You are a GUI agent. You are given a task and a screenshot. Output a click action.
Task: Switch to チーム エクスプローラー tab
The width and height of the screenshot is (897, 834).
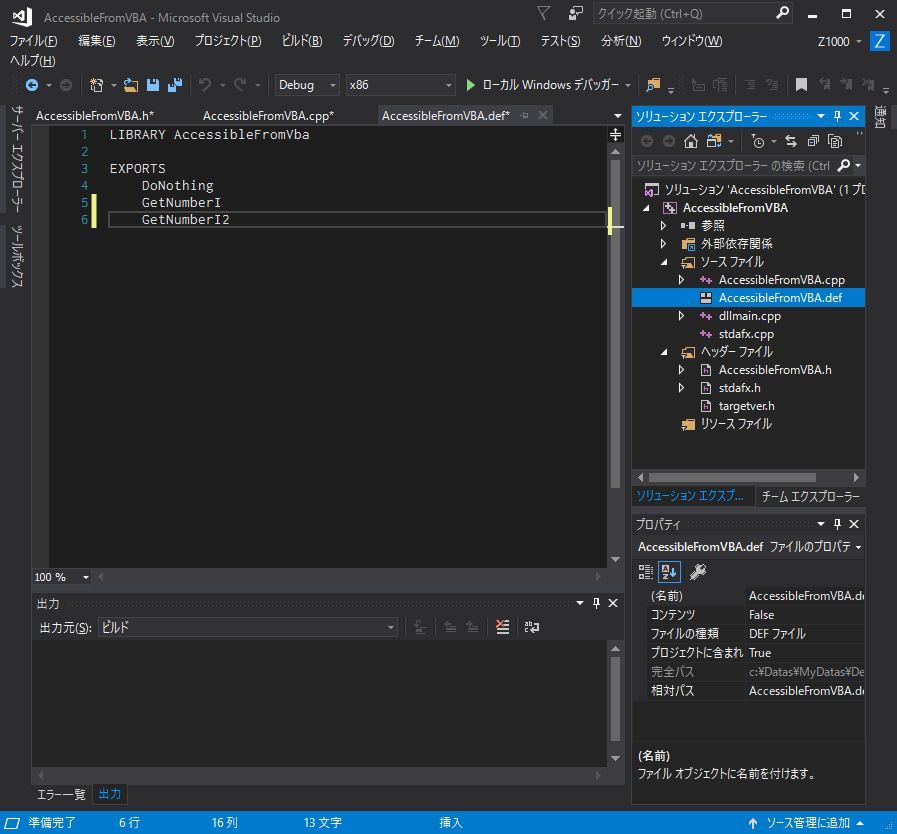(810, 497)
